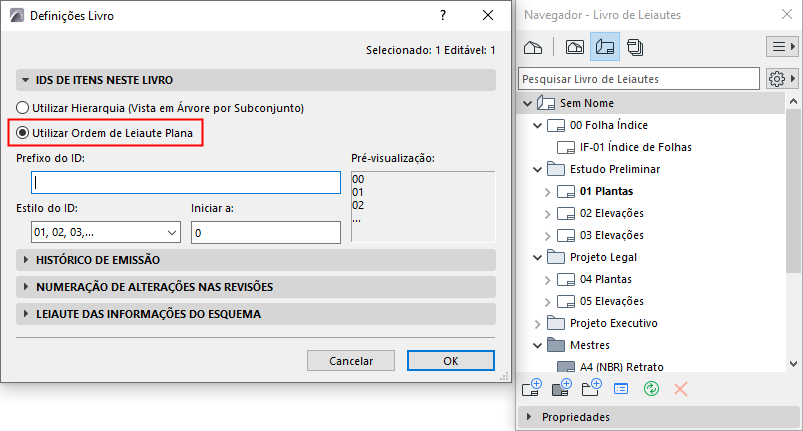
Task: Select the 00 Folha Índice item
Action: (x=609, y=125)
